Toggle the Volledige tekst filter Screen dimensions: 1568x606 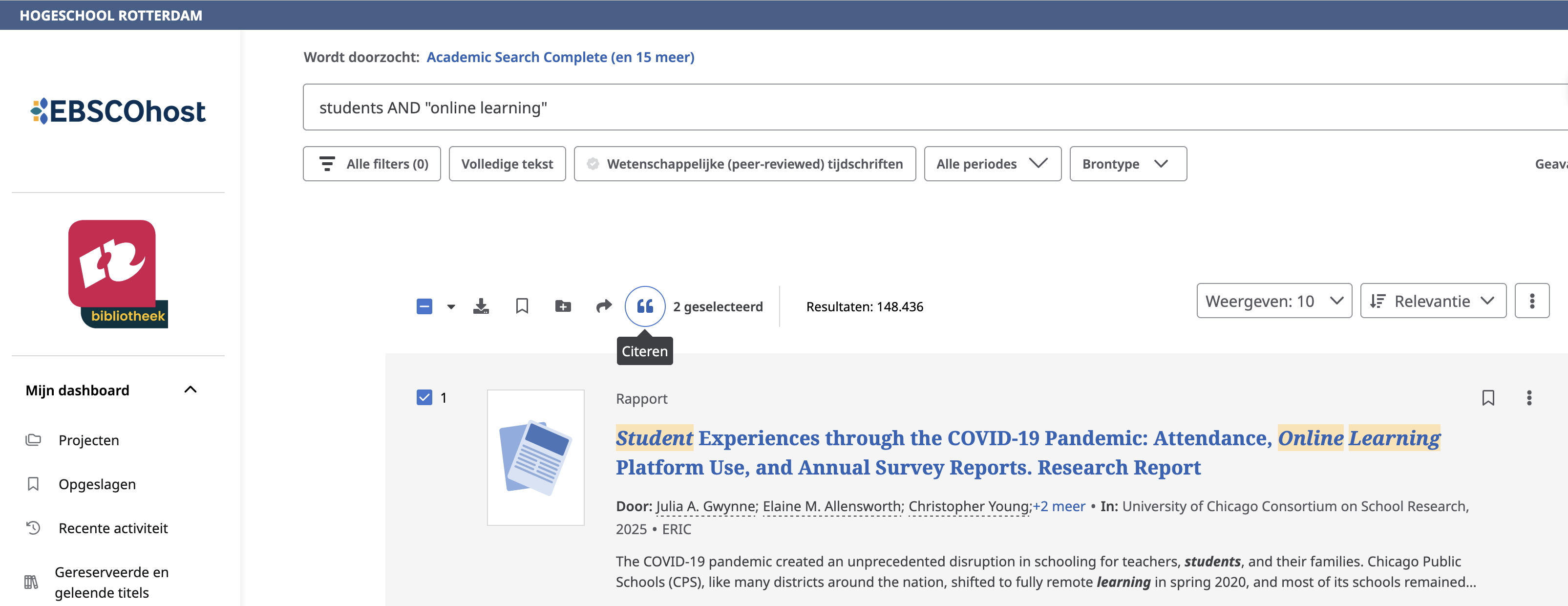507,164
